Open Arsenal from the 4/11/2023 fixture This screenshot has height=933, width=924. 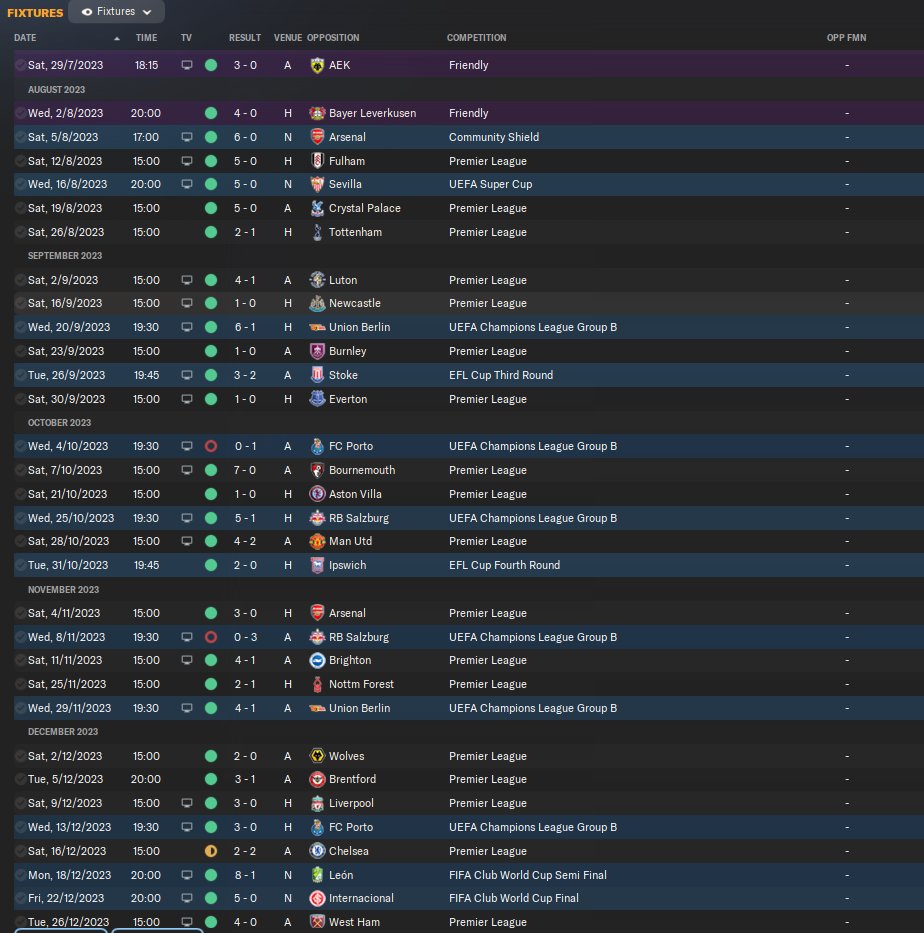(347, 613)
